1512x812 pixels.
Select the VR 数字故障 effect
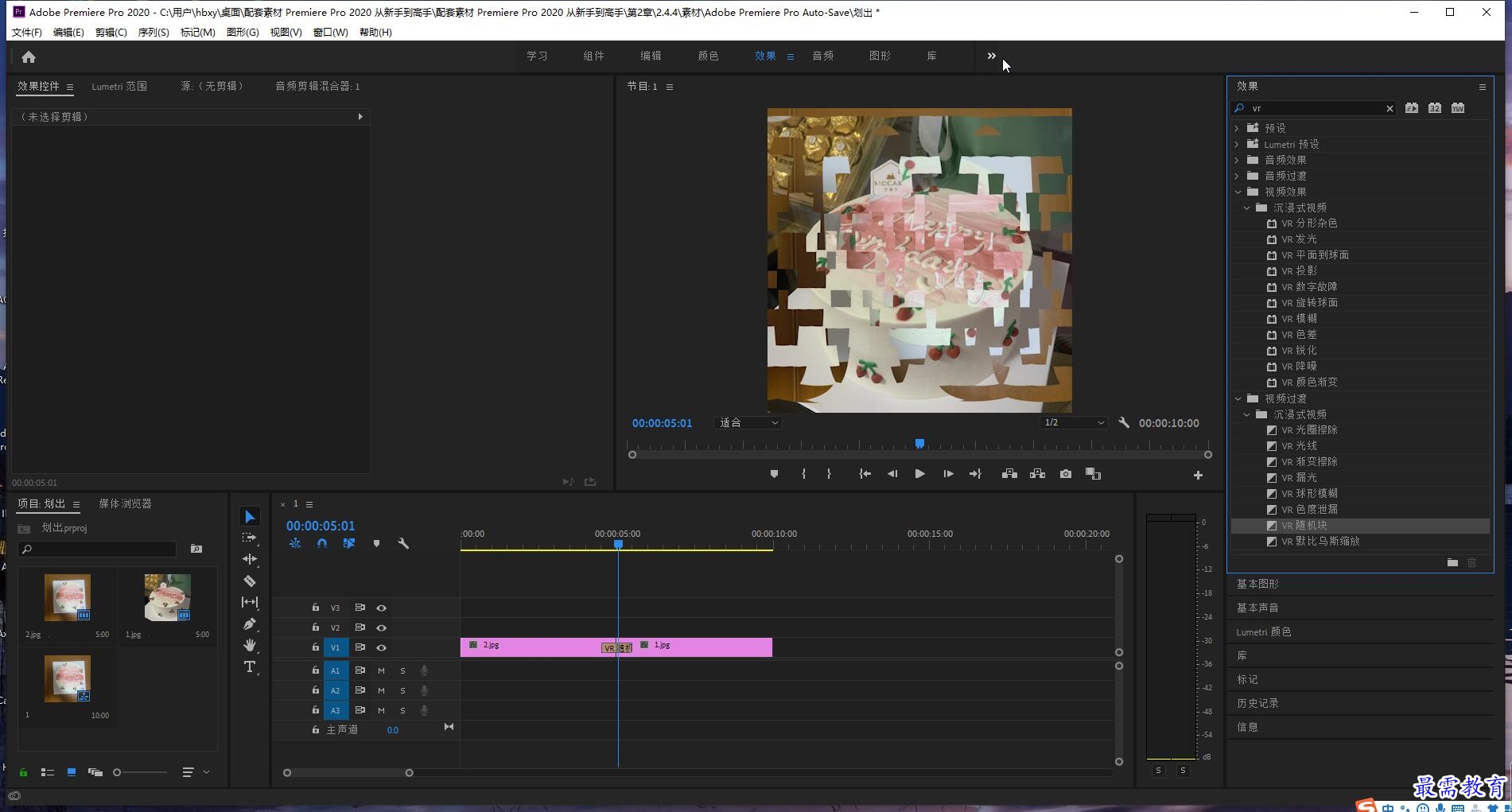[1309, 287]
